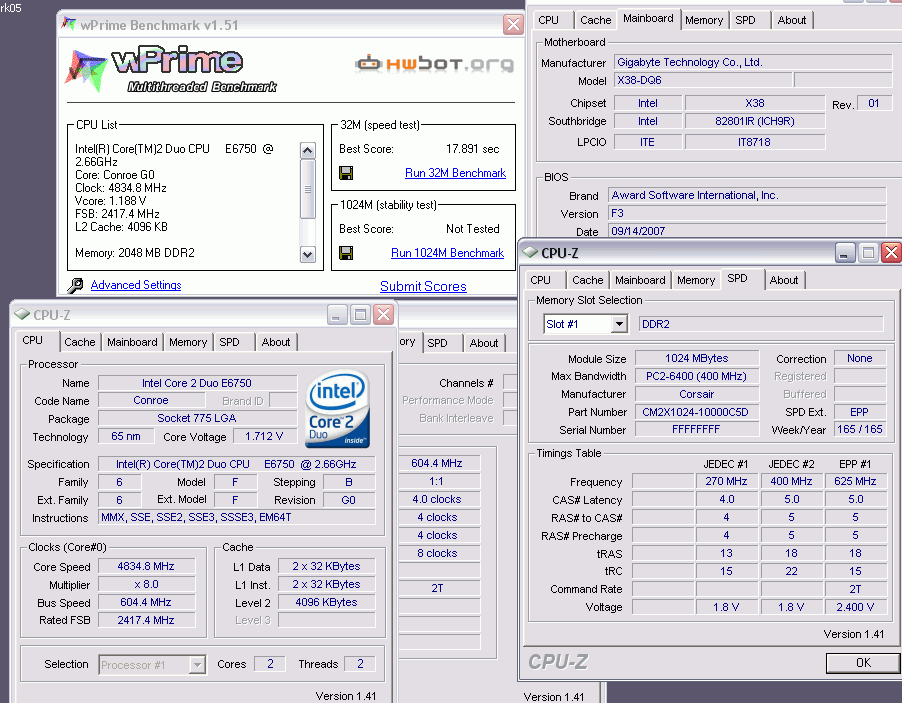902x703 pixels.
Task: Select CPU tab in CPU-Z SPD window
Action: pyautogui.click(x=540, y=280)
